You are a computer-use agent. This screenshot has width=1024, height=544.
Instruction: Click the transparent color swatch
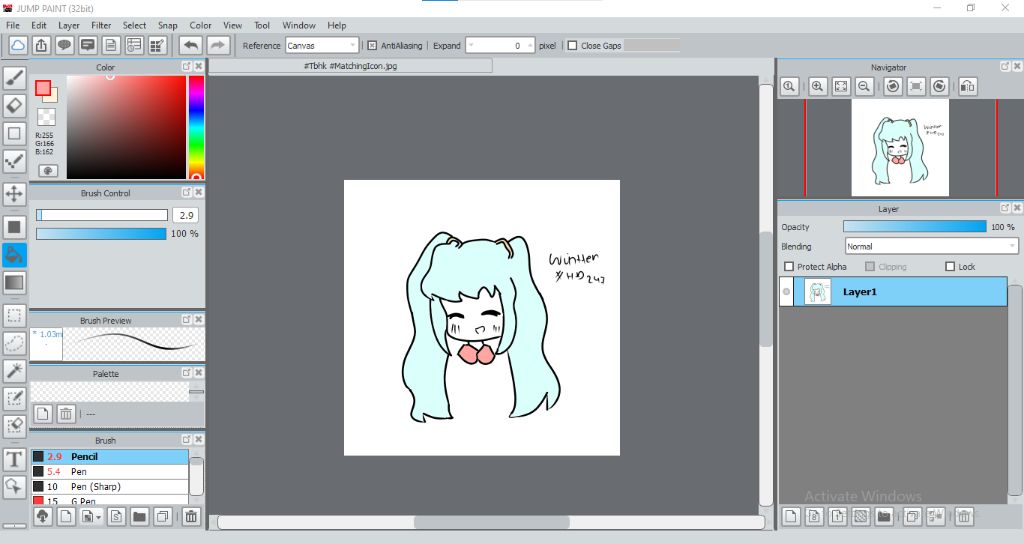click(46, 118)
